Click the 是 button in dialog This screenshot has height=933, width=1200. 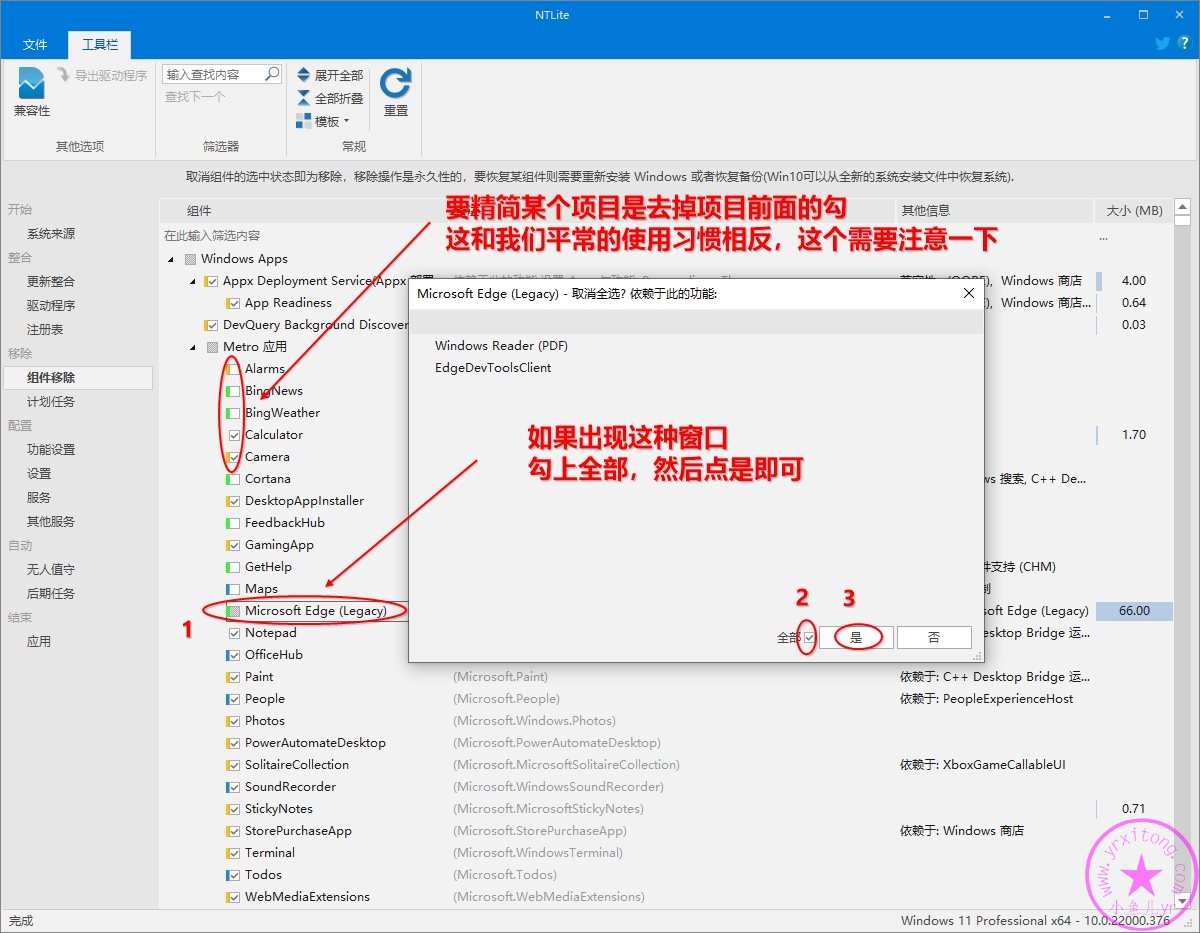[855, 637]
